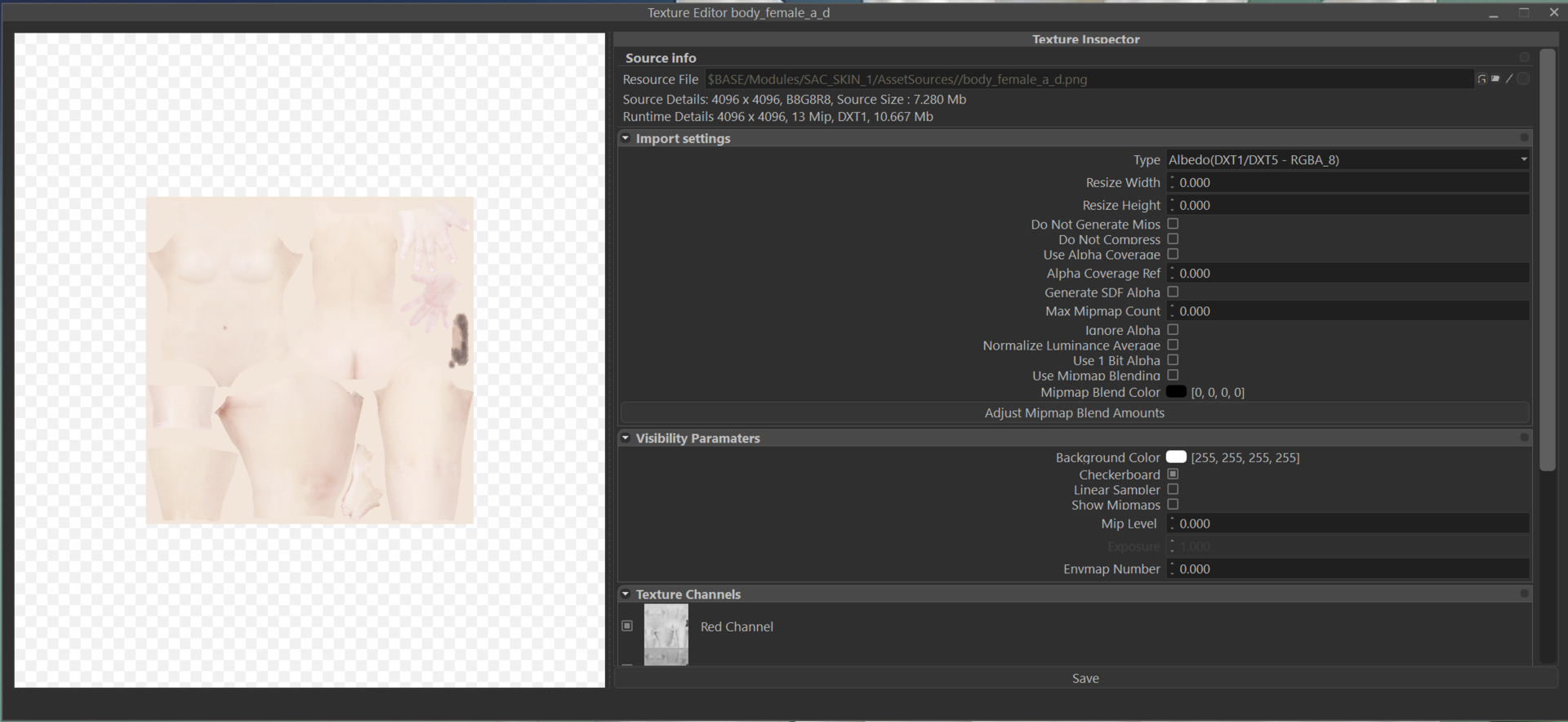Minimize the Texture Editor window
Viewport: 1568px width, 722px height.
click(x=1494, y=13)
